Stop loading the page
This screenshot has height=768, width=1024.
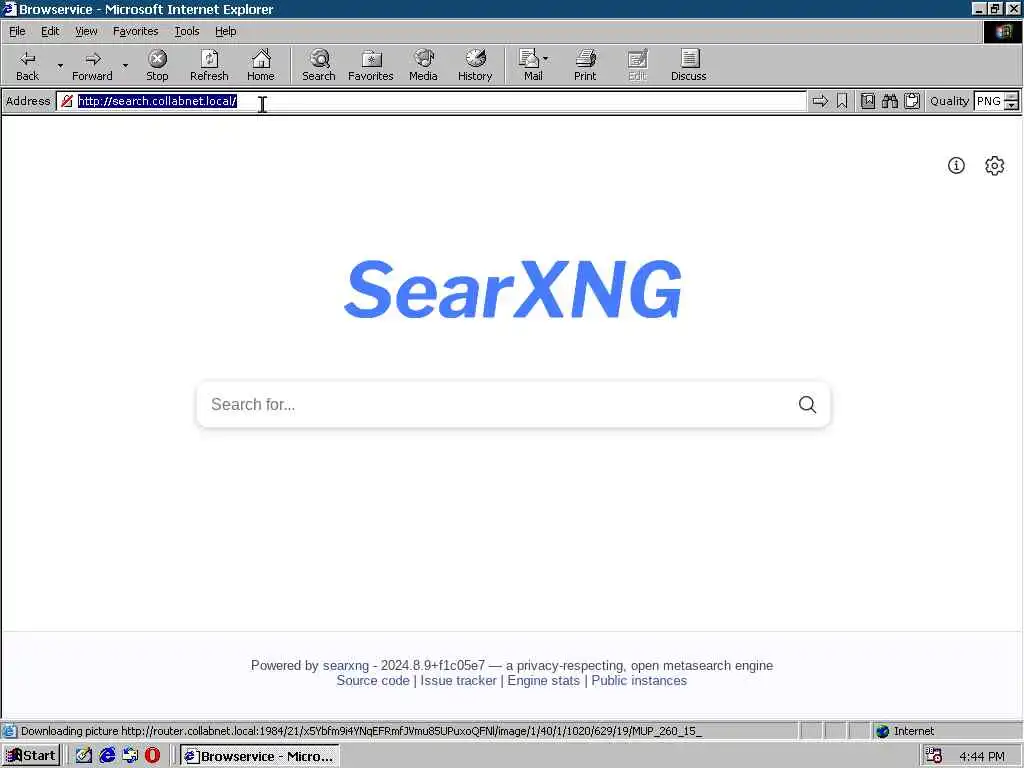coord(157,65)
